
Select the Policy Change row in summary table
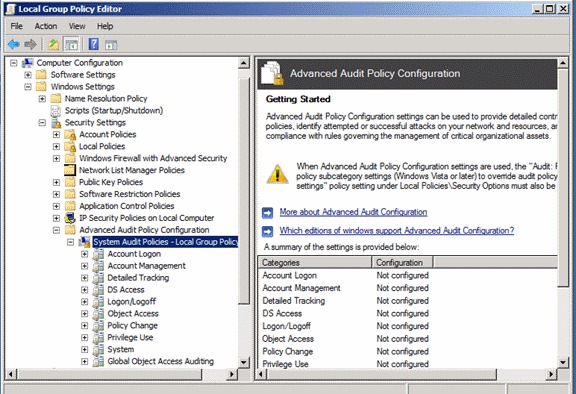tap(407, 351)
